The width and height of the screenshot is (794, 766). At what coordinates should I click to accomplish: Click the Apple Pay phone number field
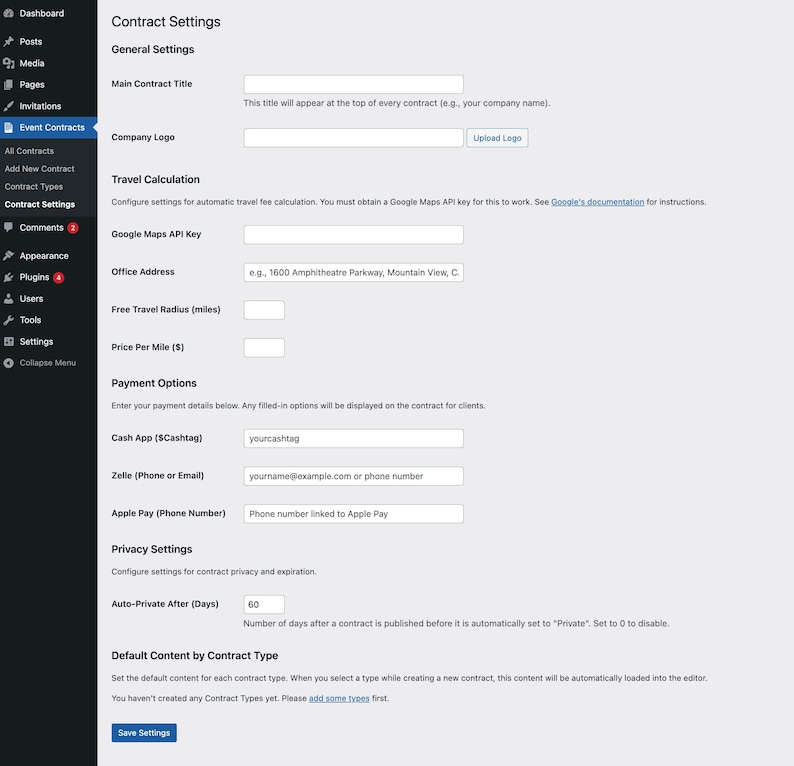353,514
